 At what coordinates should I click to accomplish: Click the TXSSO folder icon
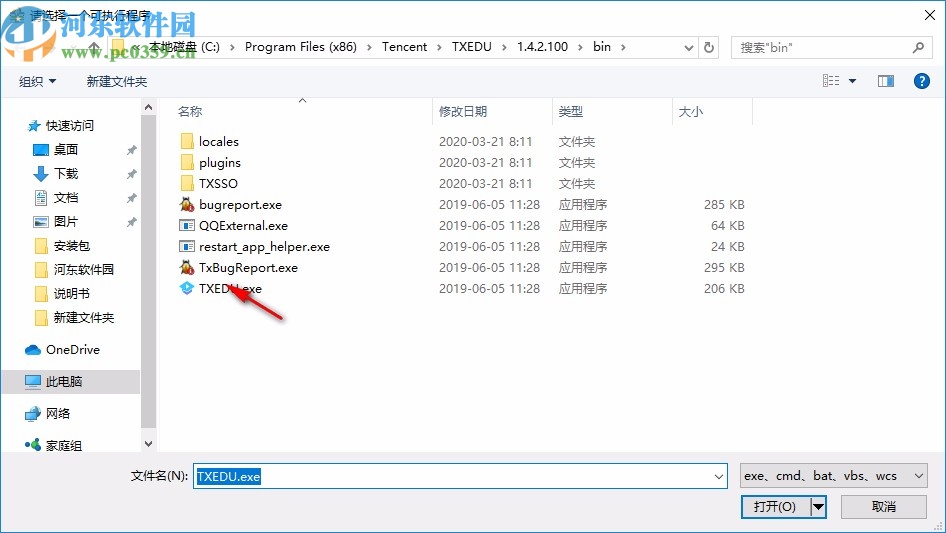coord(187,183)
